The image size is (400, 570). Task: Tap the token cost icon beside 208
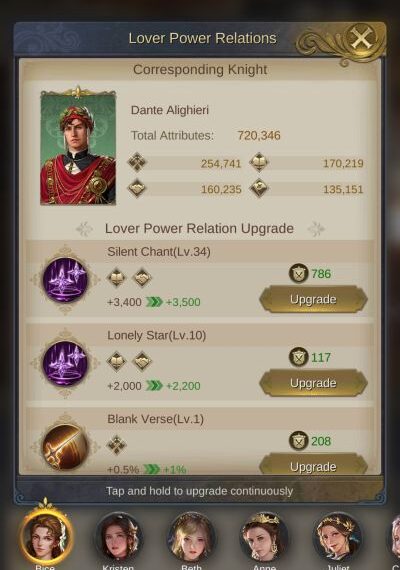299,441
